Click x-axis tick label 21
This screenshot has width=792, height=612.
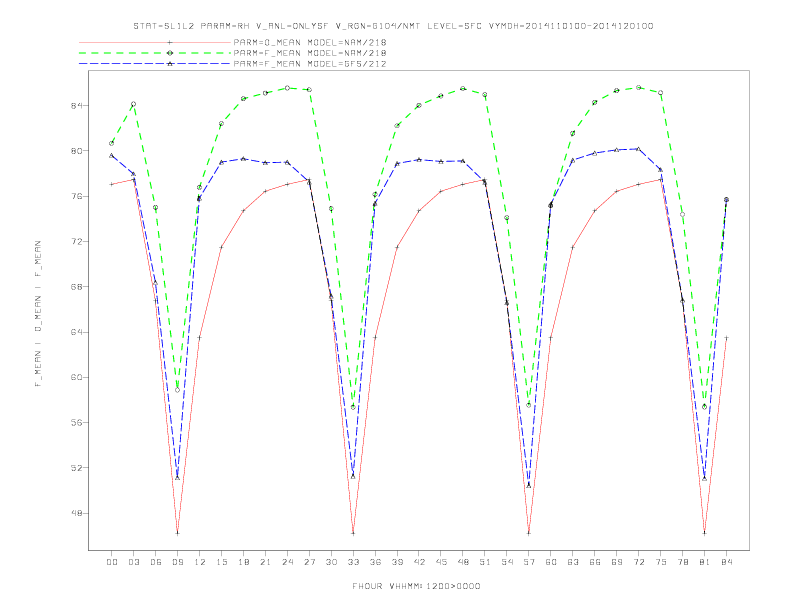pyautogui.click(x=266, y=562)
